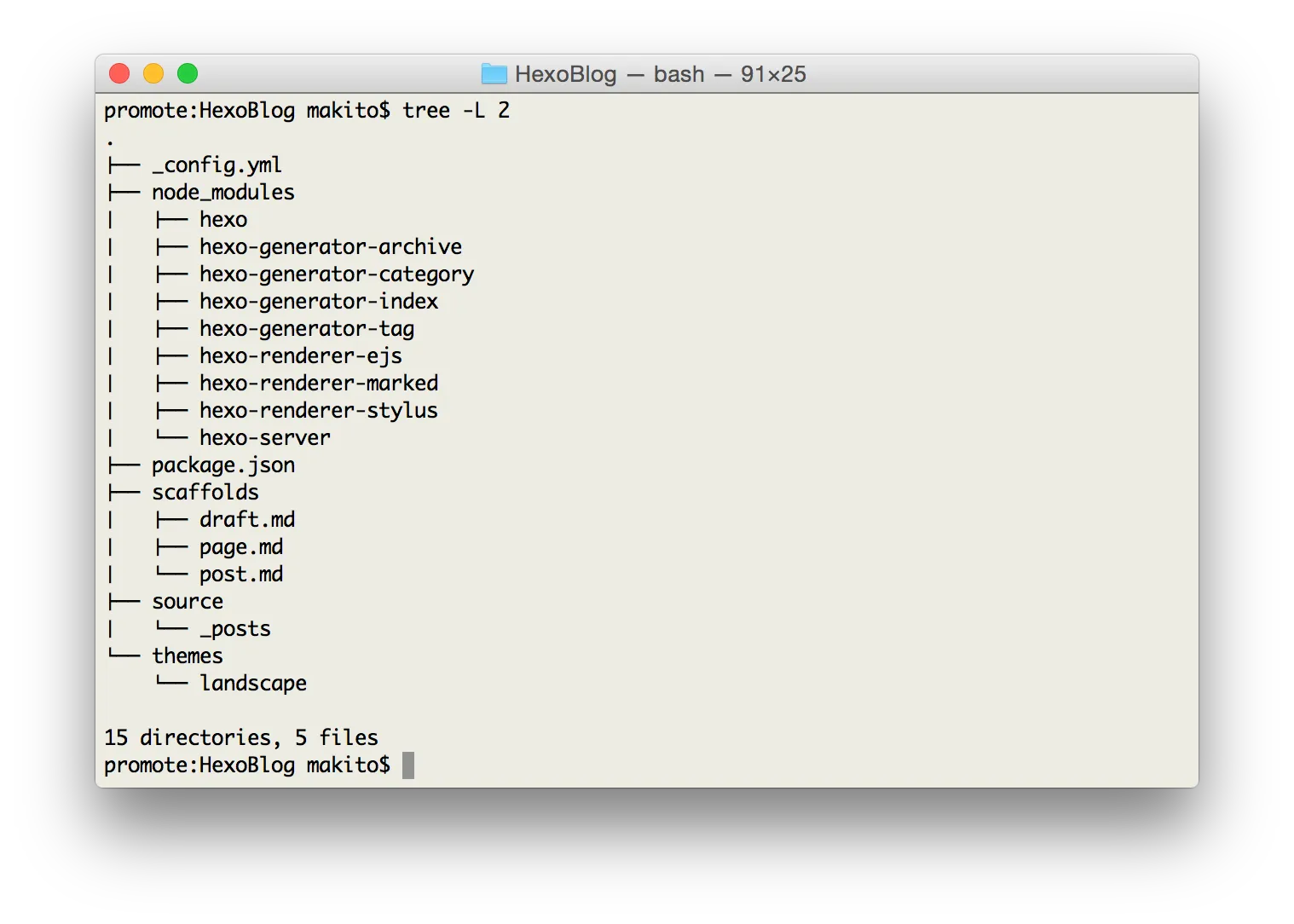Click on hexo-generator-category text
The width and height of the screenshot is (1294, 924).
click(336, 274)
